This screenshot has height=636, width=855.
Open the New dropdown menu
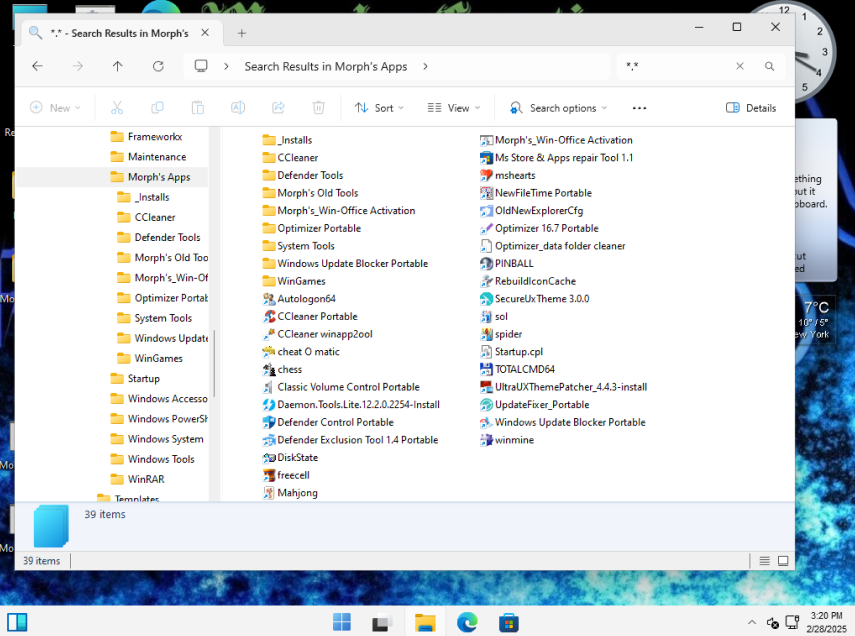[55, 108]
